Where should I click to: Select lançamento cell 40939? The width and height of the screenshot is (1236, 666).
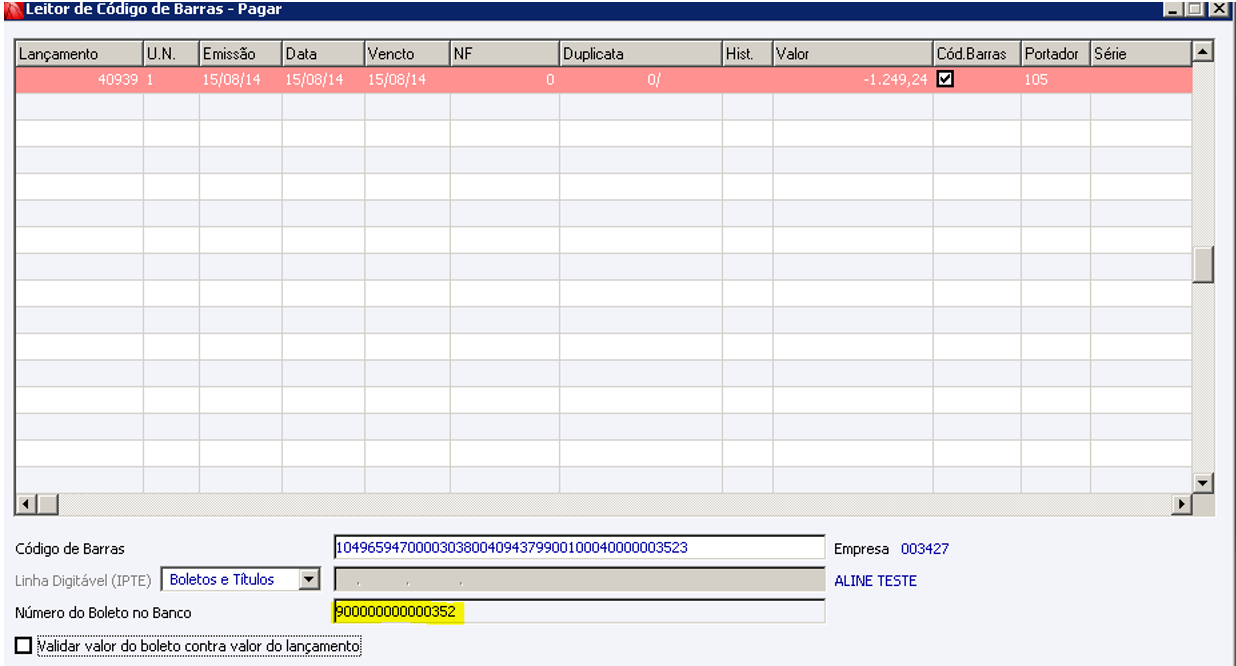(x=79, y=80)
